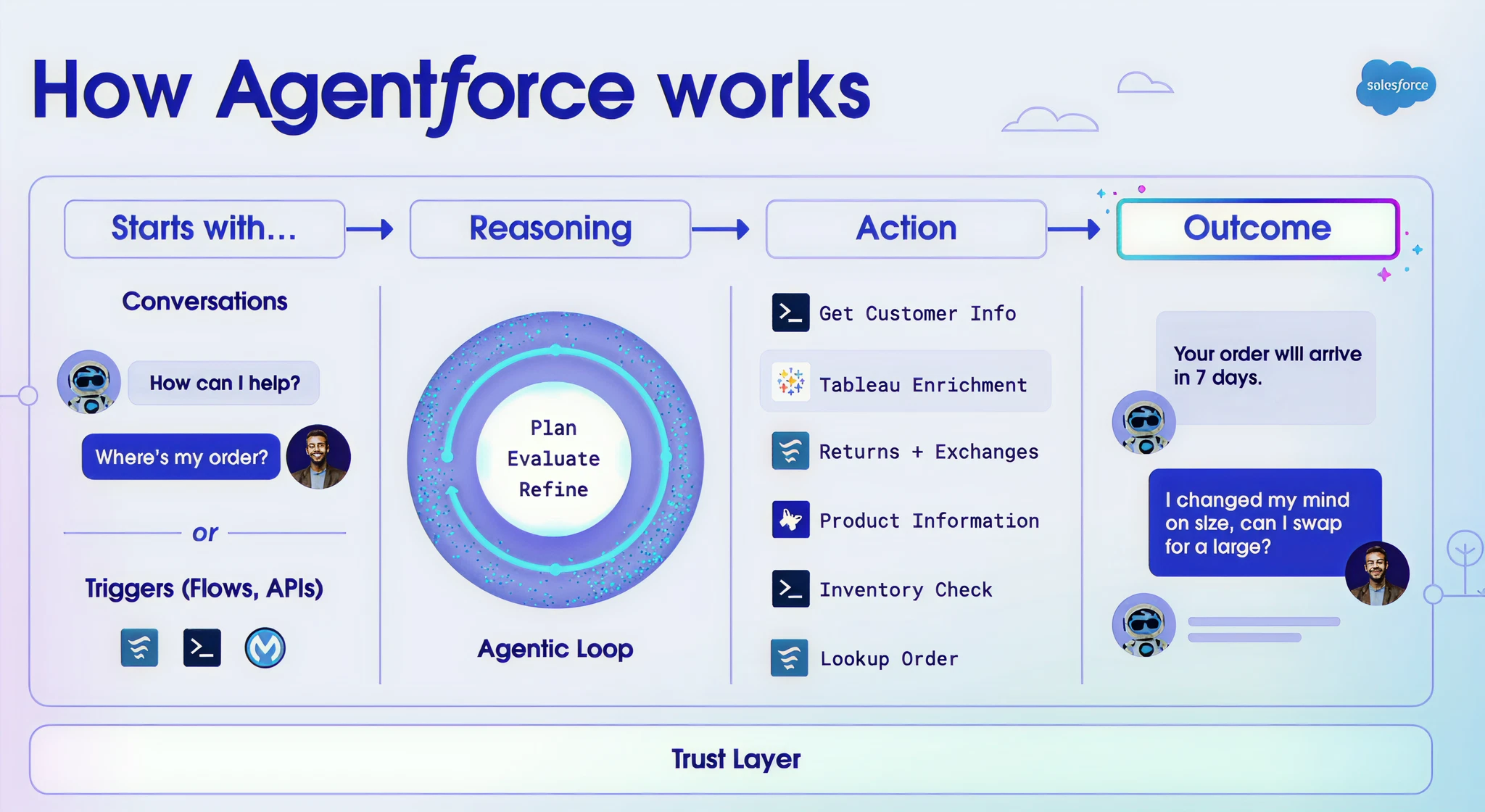The image size is (1485, 812).
Task: Click the Trust Layer bar
Action: pos(731,759)
